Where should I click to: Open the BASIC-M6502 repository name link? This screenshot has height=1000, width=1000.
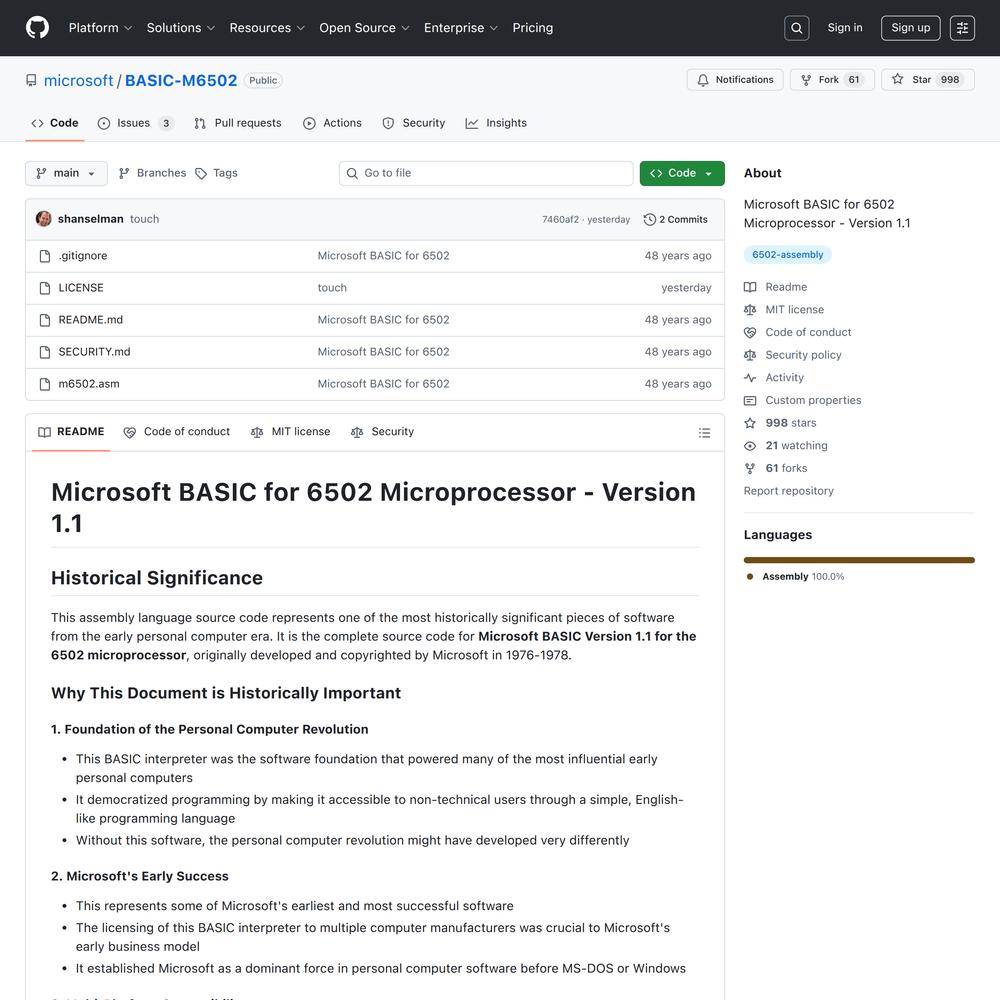181,80
